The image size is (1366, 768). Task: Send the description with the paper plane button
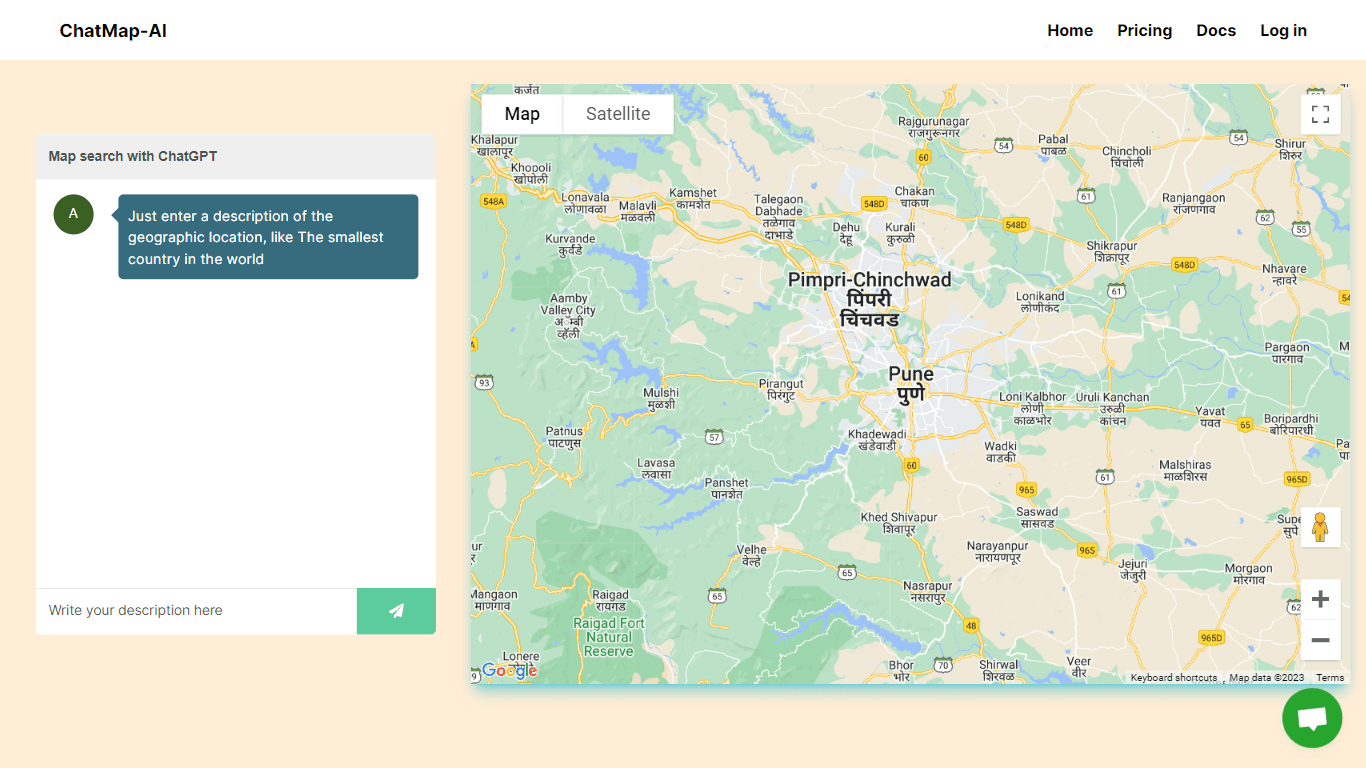coord(396,611)
